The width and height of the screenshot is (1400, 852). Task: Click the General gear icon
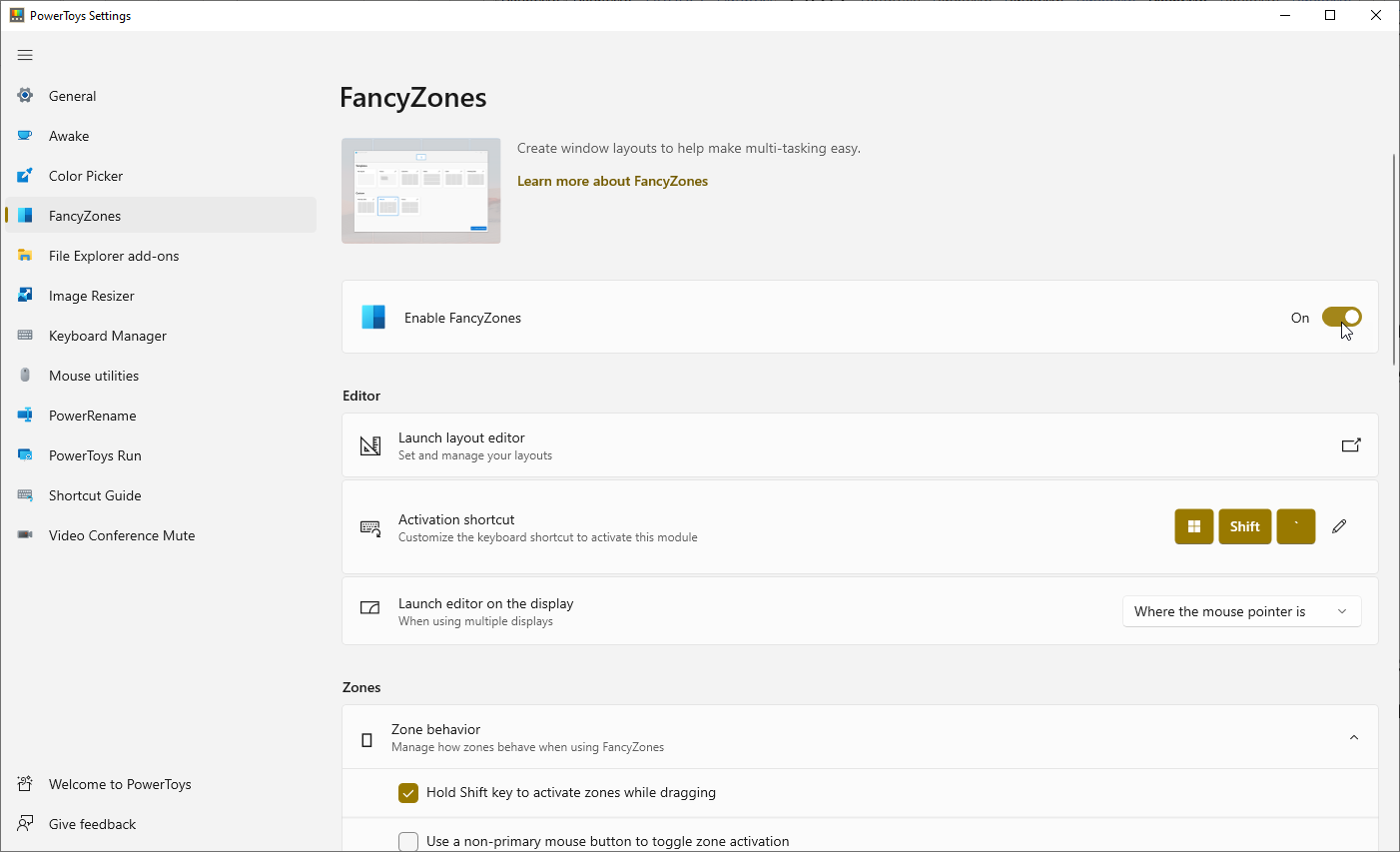pyautogui.click(x=25, y=96)
